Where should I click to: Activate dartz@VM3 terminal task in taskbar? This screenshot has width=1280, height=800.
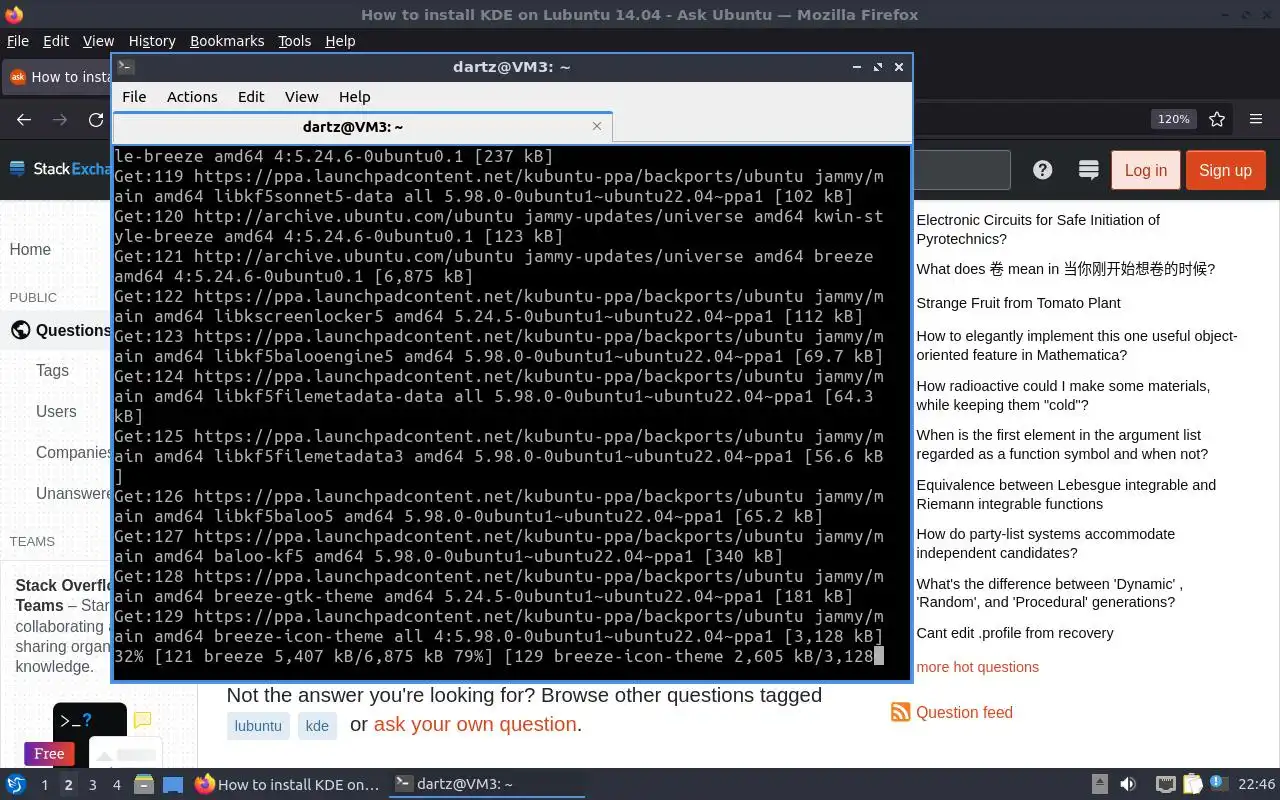coord(485,785)
